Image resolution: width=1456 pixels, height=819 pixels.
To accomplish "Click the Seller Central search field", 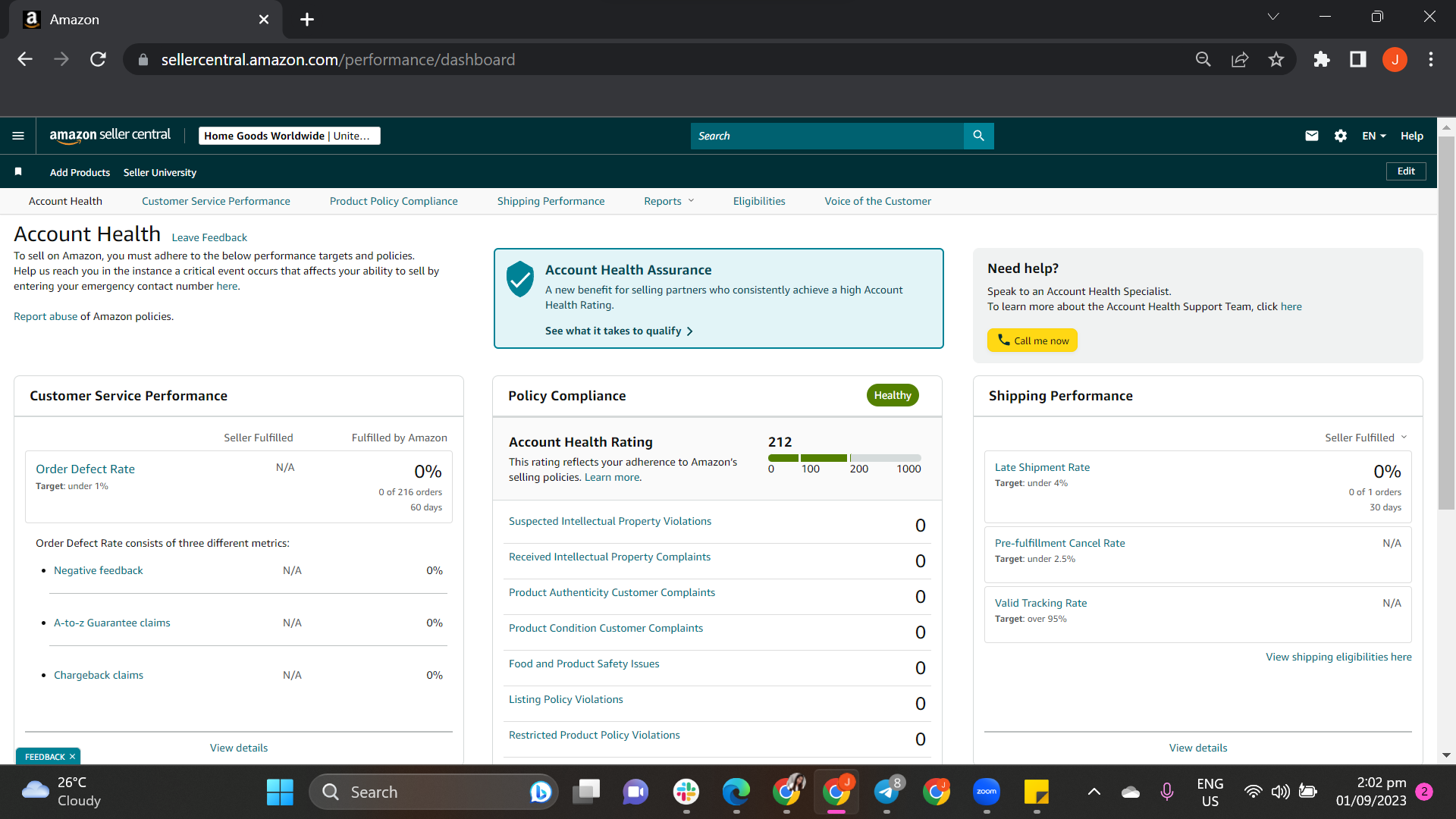I will [827, 136].
